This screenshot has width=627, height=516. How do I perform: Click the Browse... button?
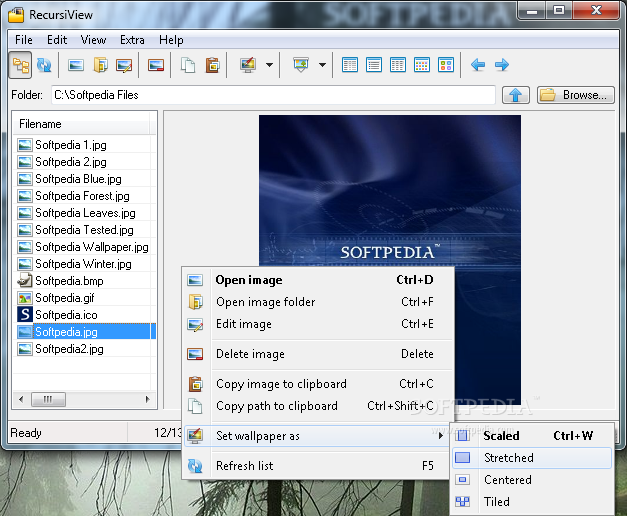576,95
